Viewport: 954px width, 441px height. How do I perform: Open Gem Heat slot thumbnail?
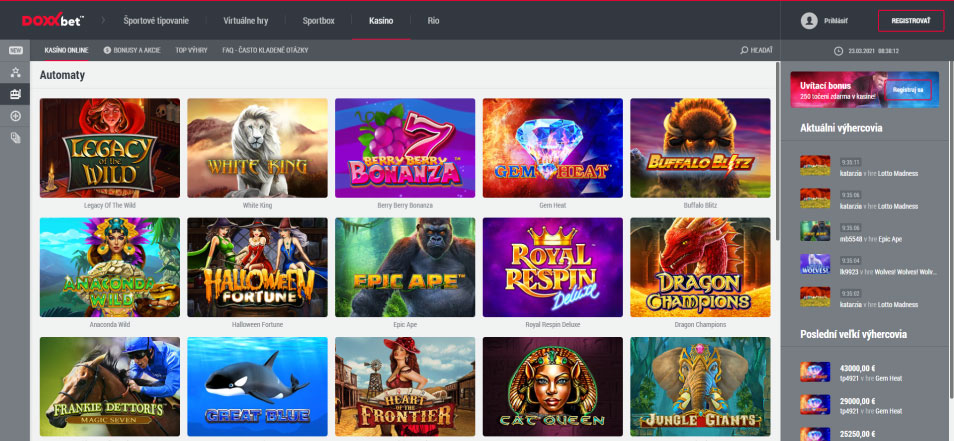[552, 148]
